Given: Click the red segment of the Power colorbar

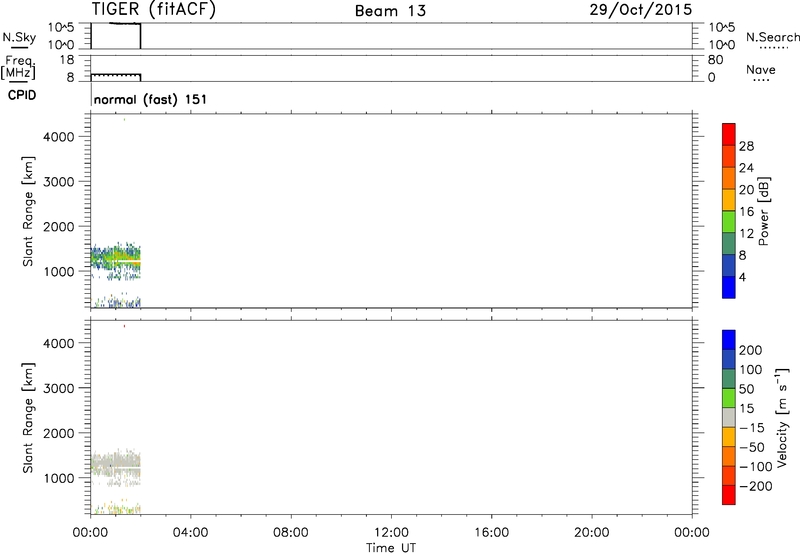Looking at the screenshot, I should pos(729,134).
